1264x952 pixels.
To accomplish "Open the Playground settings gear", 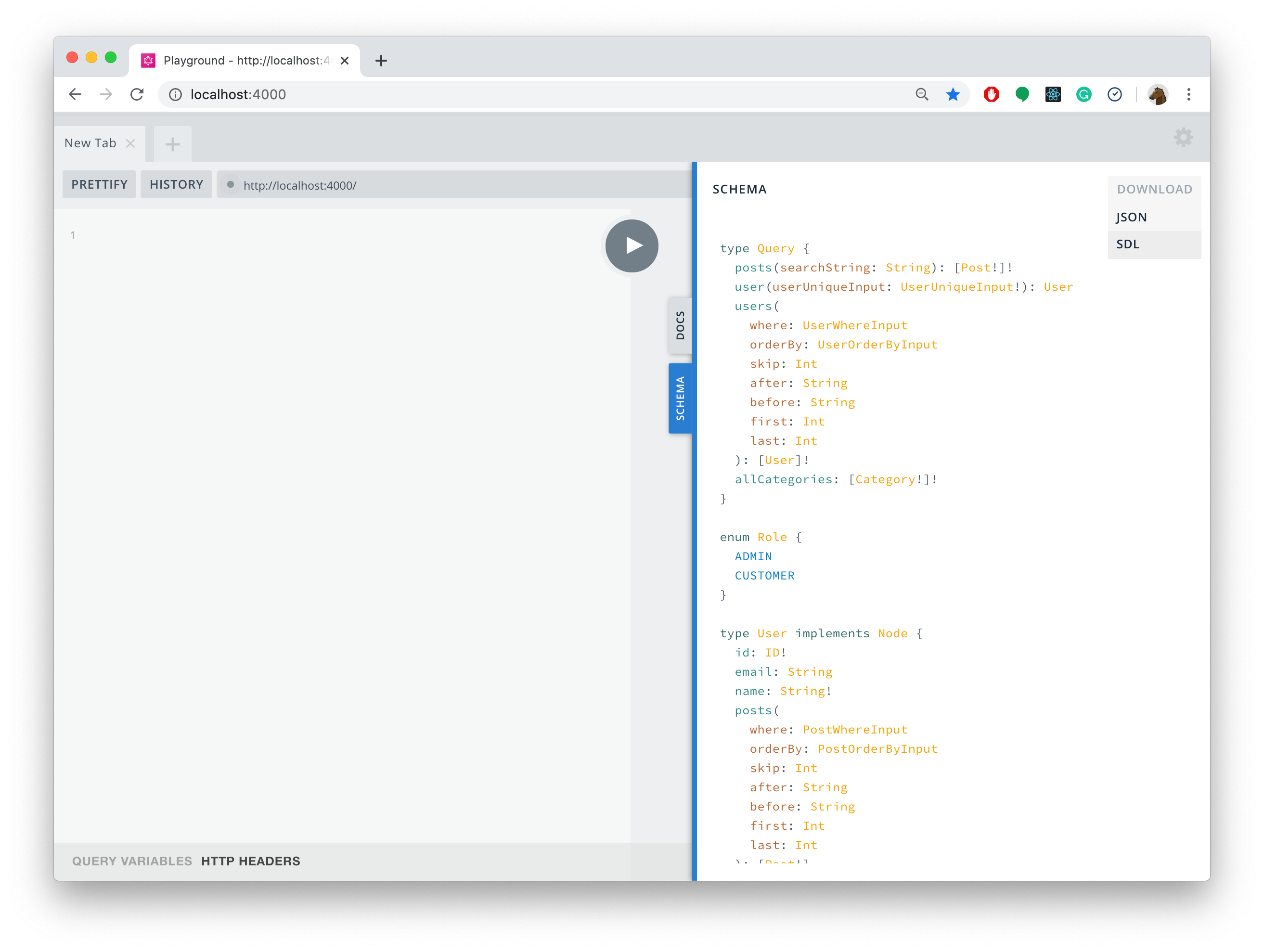I will tap(1184, 137).
